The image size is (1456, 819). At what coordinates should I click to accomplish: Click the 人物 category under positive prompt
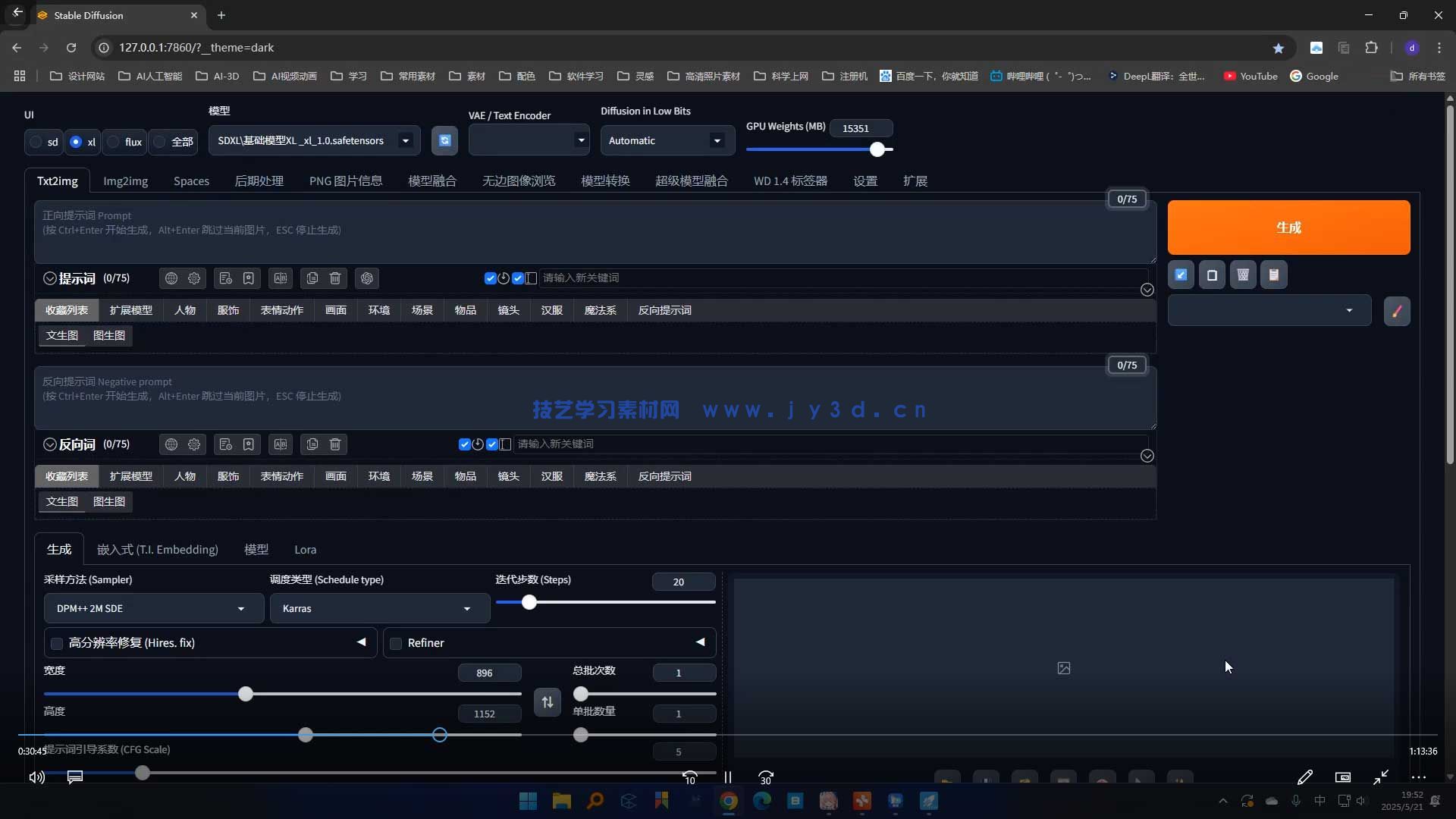pos(185,310)
